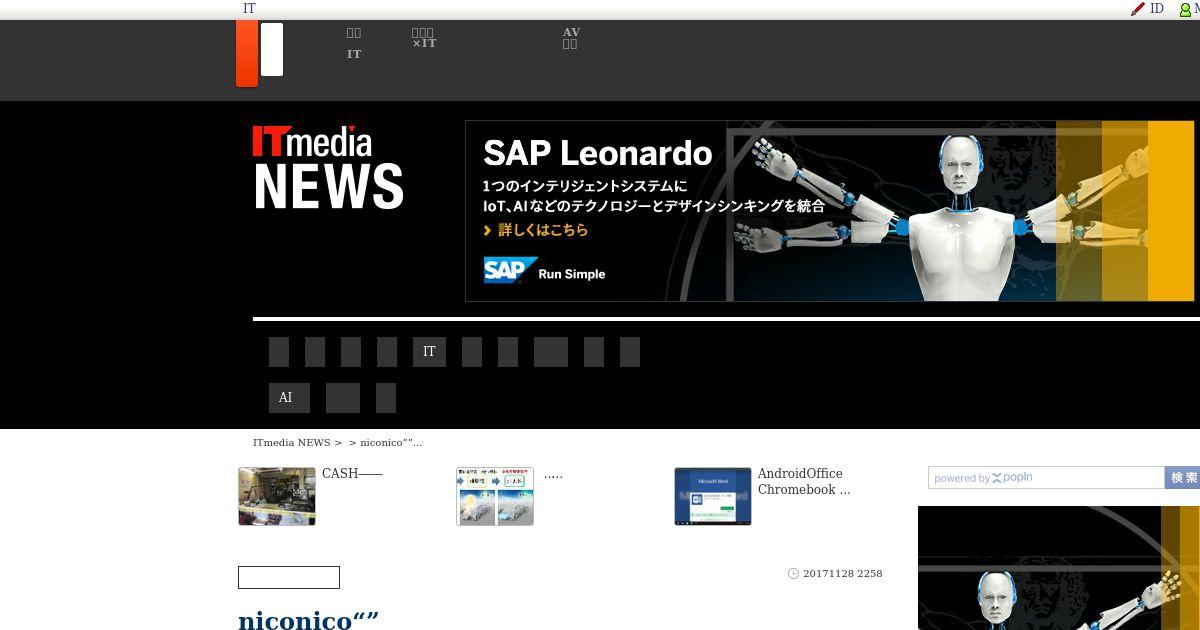This screenshot has width=1200, height=630.
Task: Focus the popIn powered search field
Action: click(x=1046, y=478)
